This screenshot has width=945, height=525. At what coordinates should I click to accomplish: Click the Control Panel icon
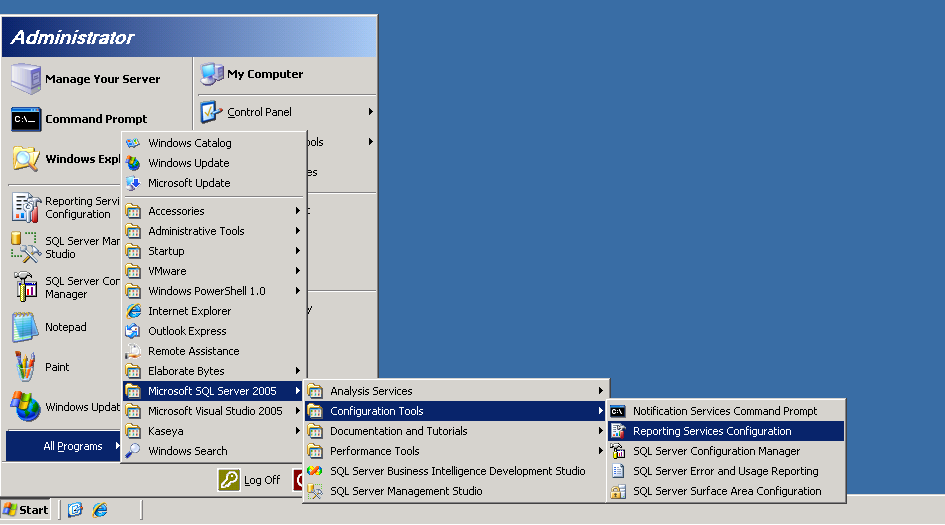(x=211, y=112)
